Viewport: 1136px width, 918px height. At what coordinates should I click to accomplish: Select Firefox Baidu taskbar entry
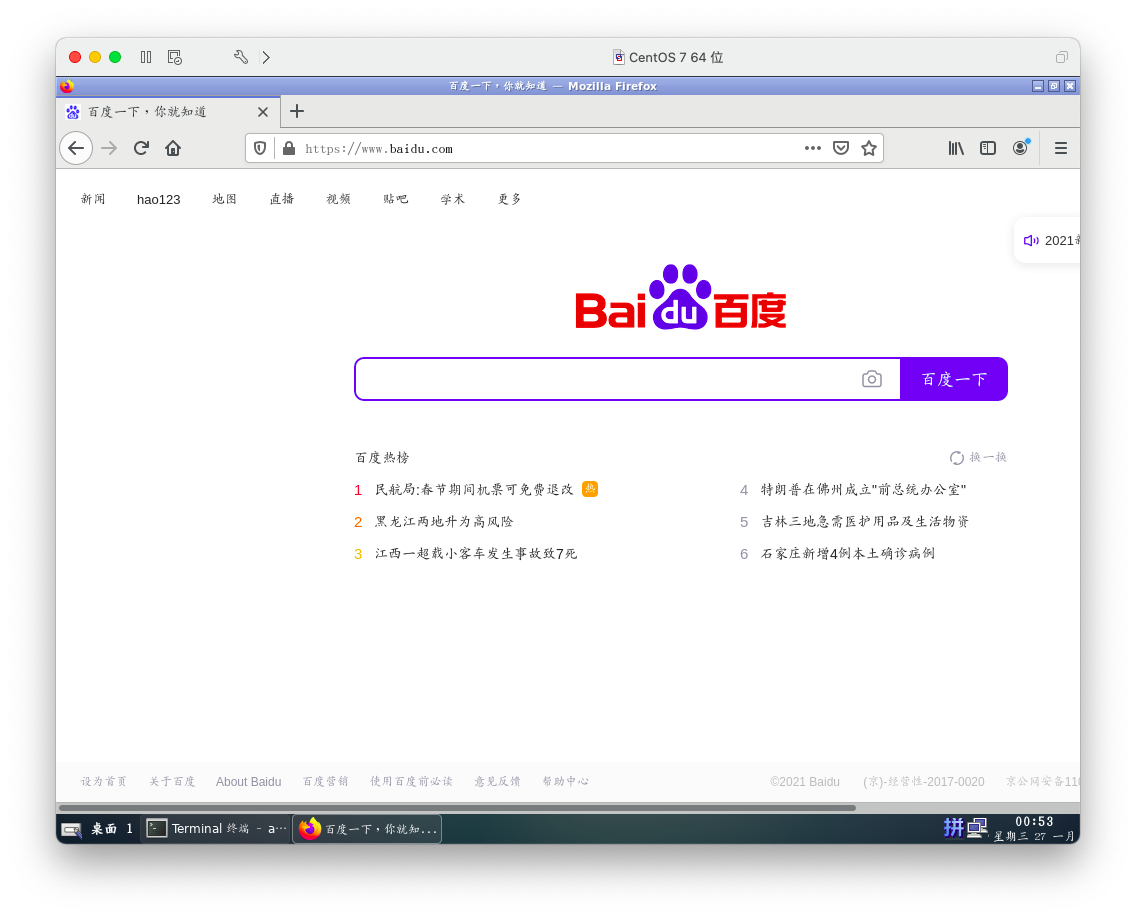[368, 829]
